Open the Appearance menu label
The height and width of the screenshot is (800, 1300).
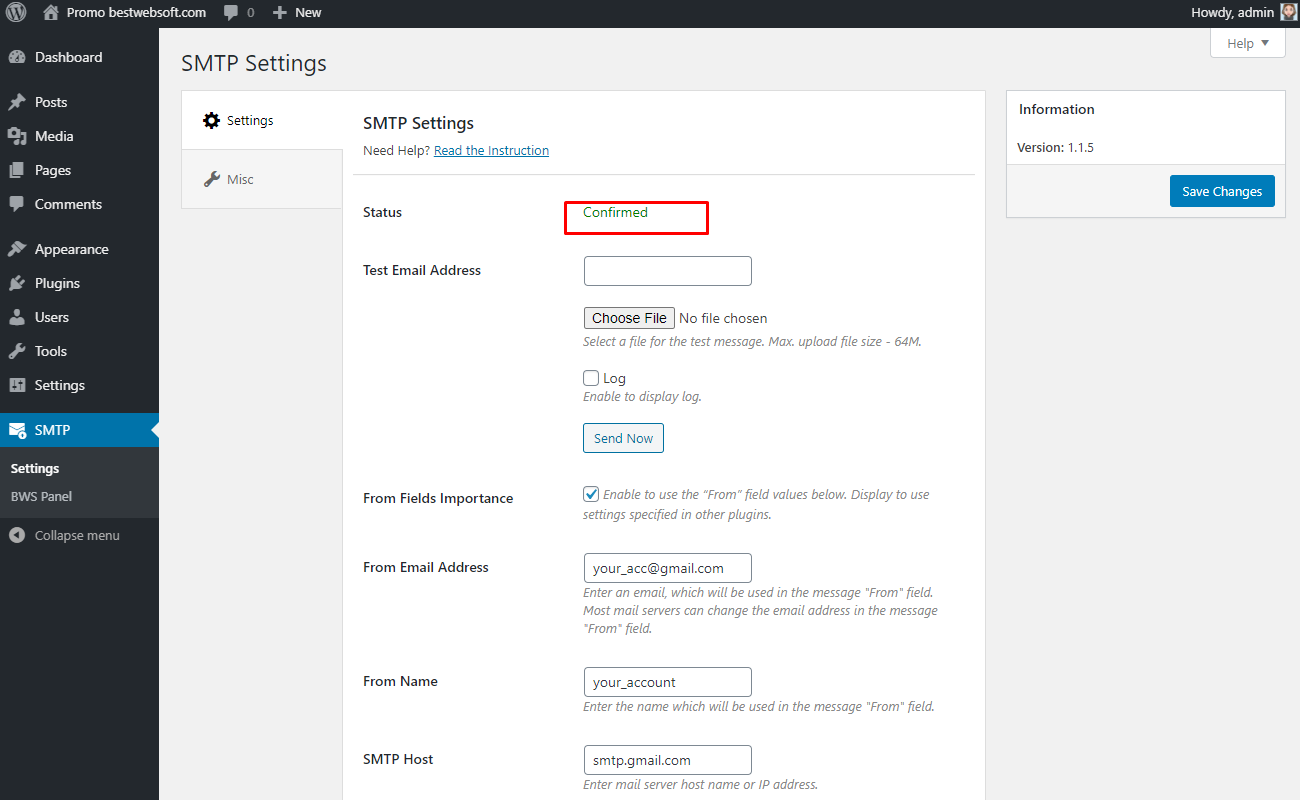coord(72,249)
